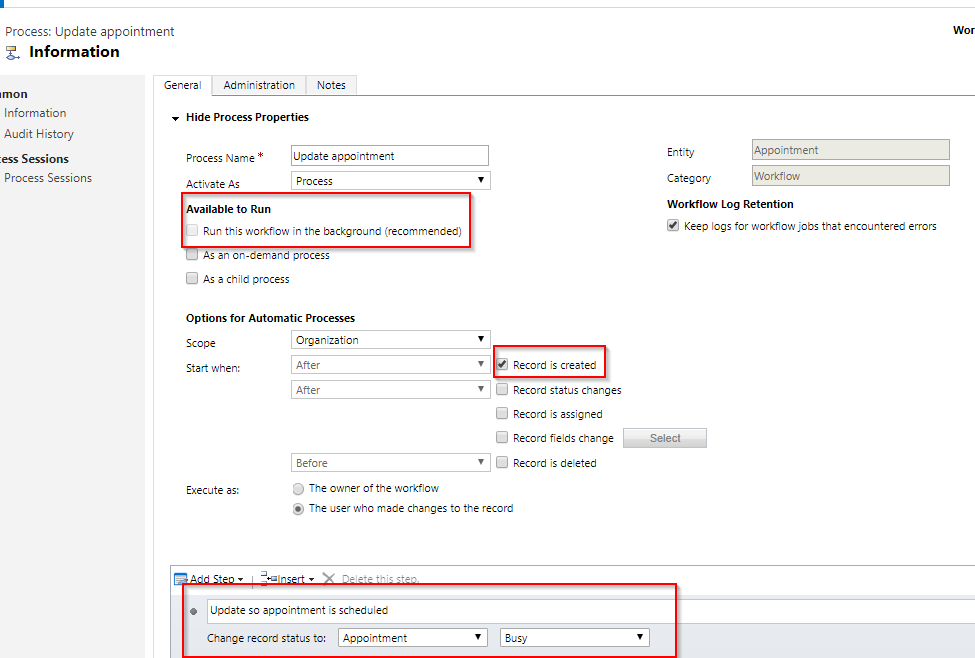Switch to the Notes tab
975x658 pixels.
click(331, 86)
